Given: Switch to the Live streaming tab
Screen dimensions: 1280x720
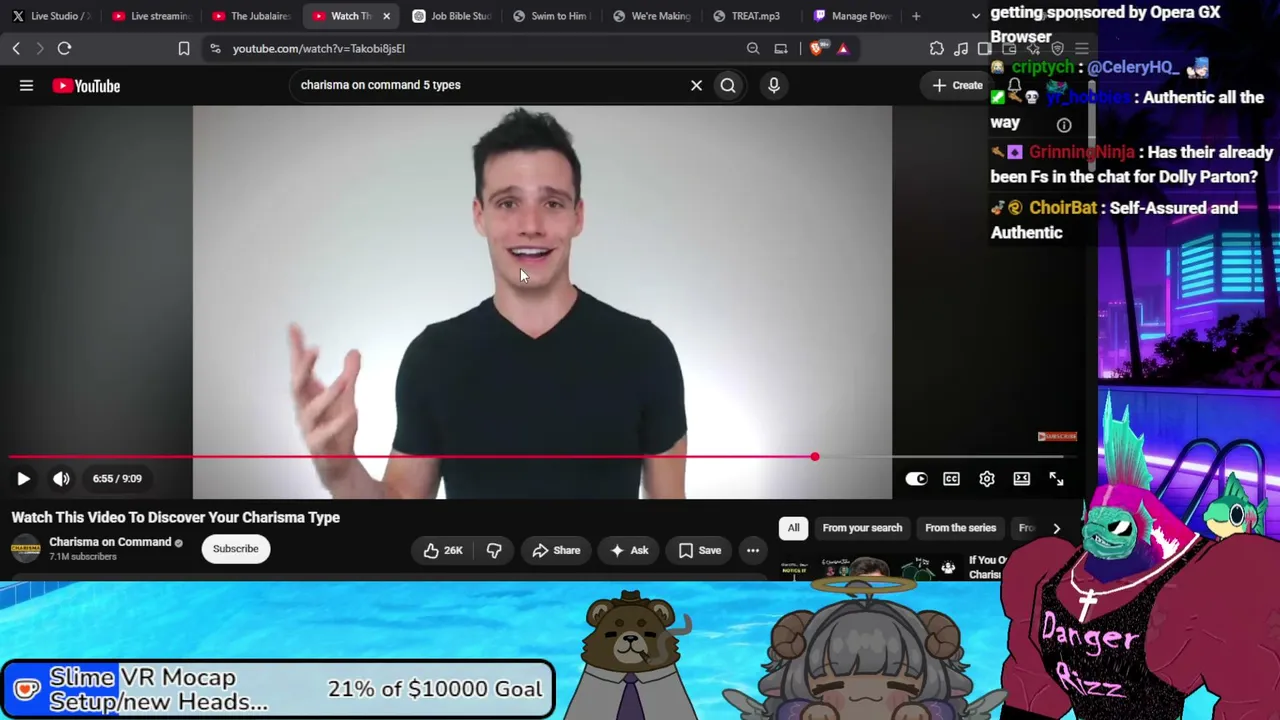Looking at the screenshot, I should pos(152,16).
